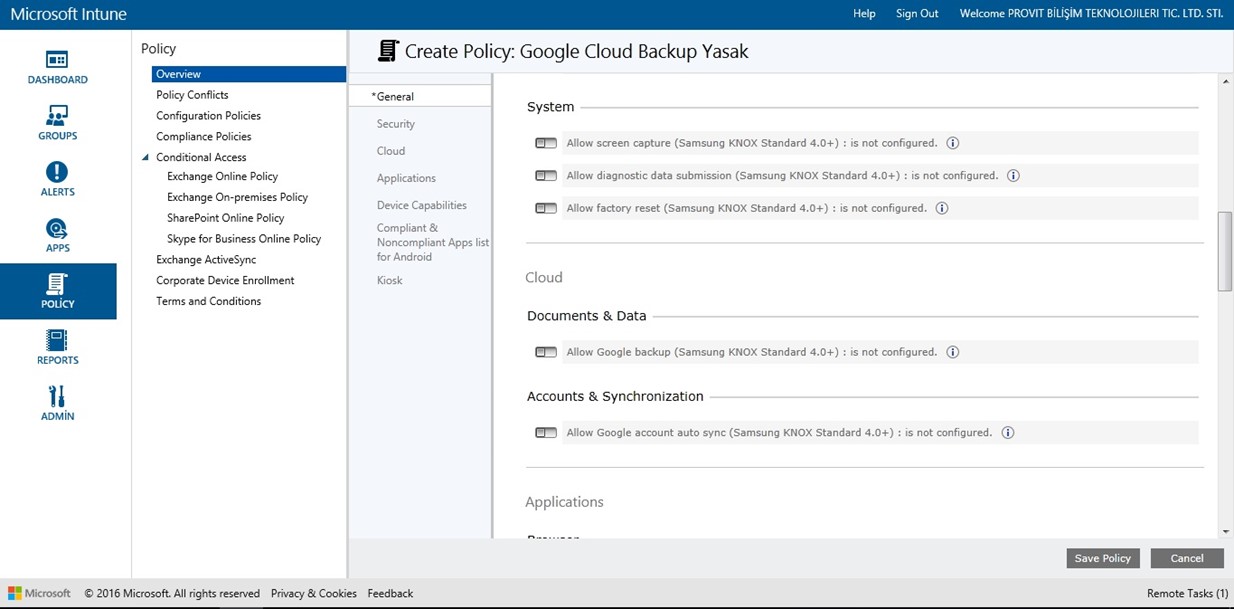This screenshot has width=1234, height=609.
Task: Toggle Allow screen capture setting
Action: pos(546,143)
